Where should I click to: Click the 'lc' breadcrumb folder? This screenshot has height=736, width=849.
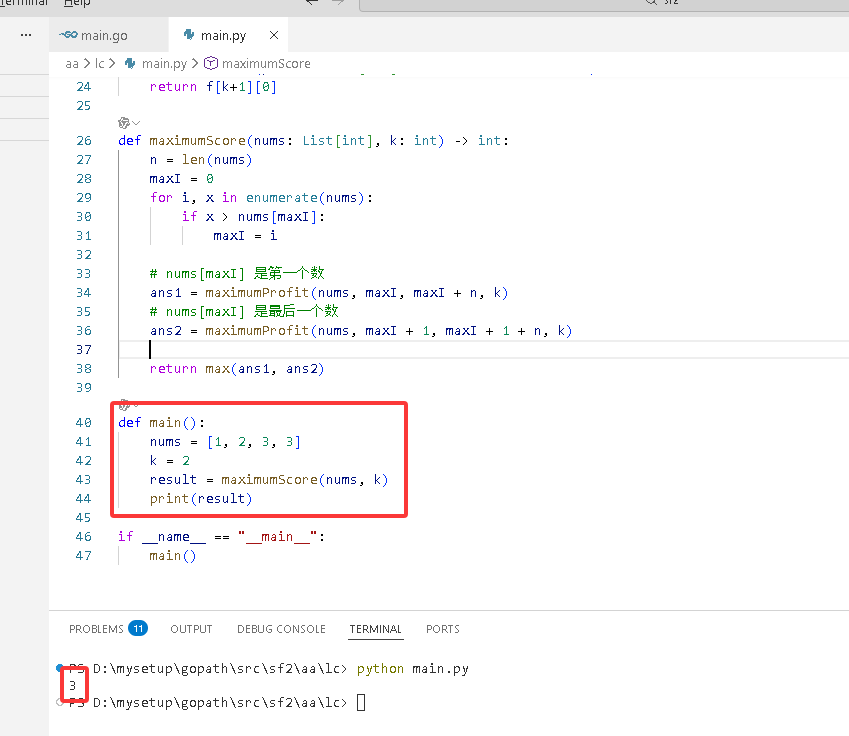[x=100, y=64]
